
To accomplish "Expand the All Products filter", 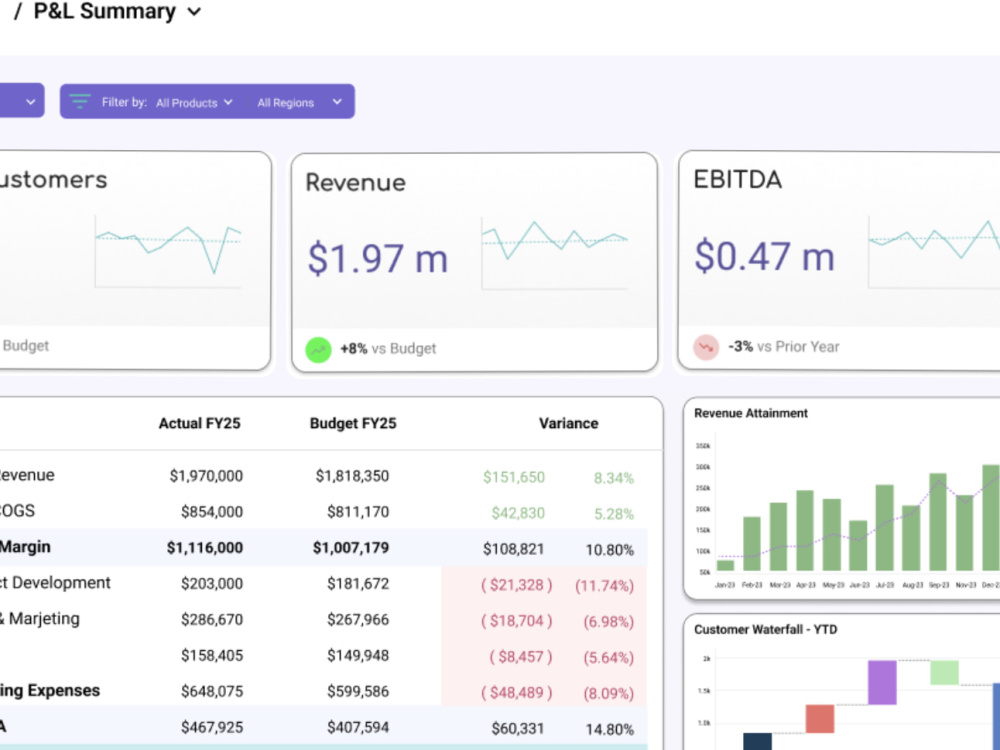I will (195, 103).
